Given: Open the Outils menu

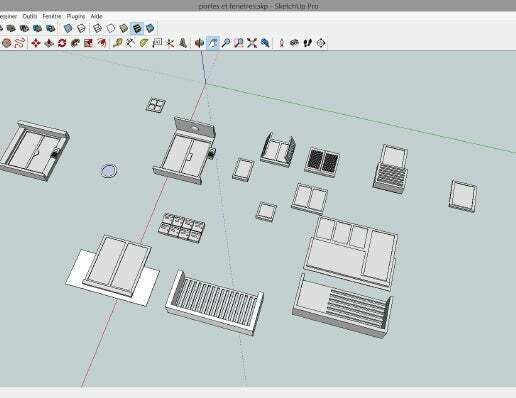Looking at the screenshot, I should 30,16.
